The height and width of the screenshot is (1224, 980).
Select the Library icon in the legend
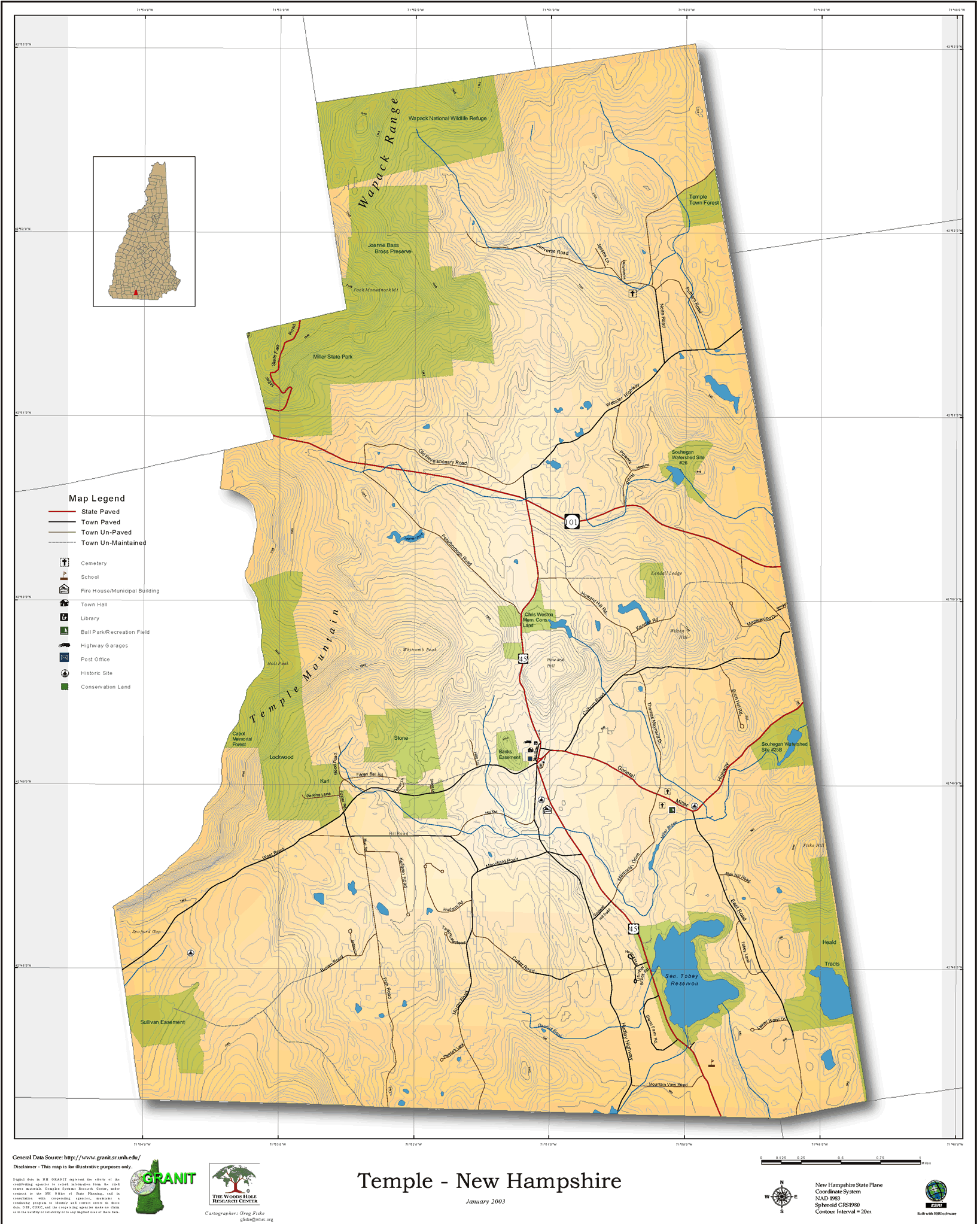[65, 617]
